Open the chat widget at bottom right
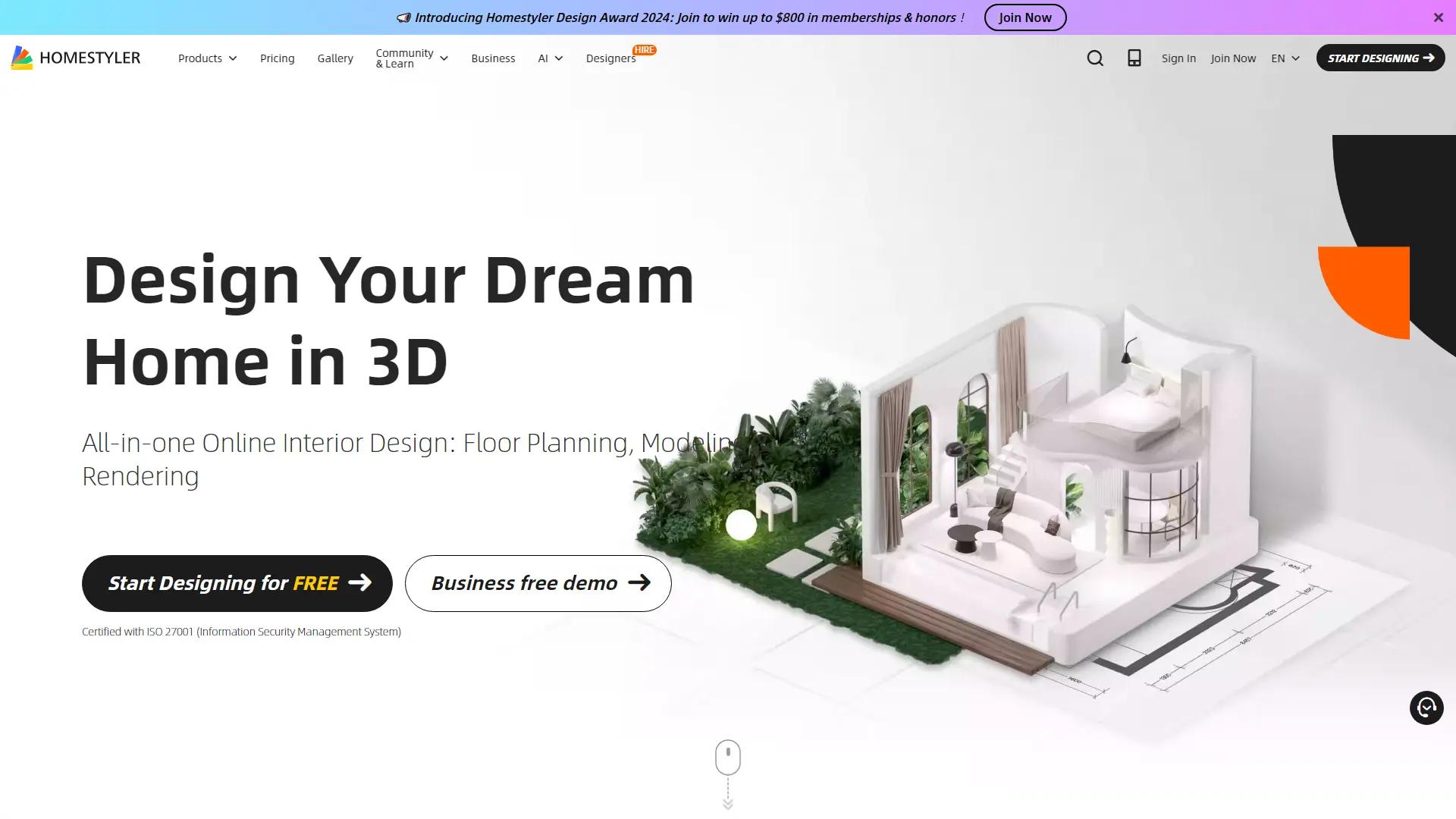Image resolution: width=1456 pixels, height=819 pixels. point(1426,708)
